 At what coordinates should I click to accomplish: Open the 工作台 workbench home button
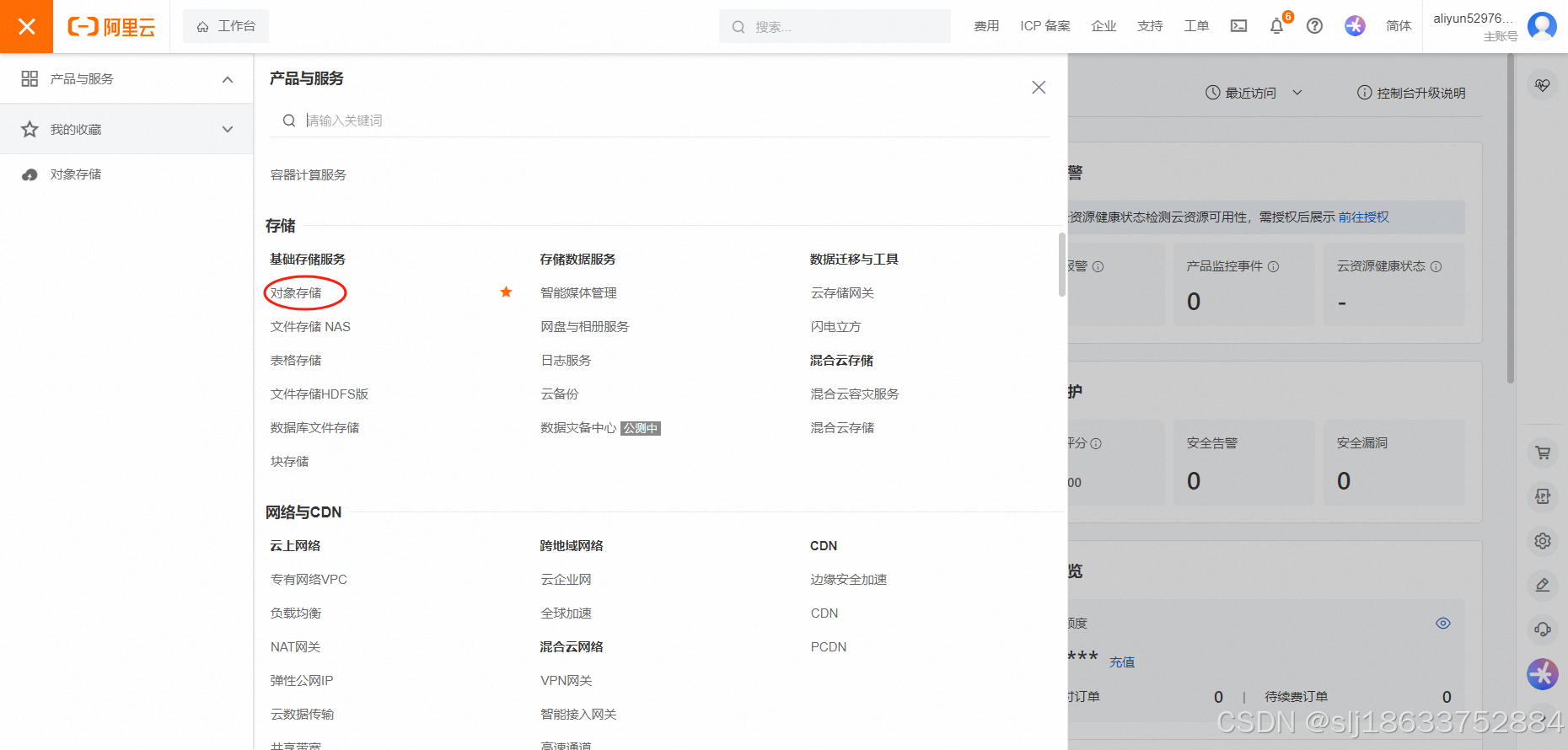(226, 26)
